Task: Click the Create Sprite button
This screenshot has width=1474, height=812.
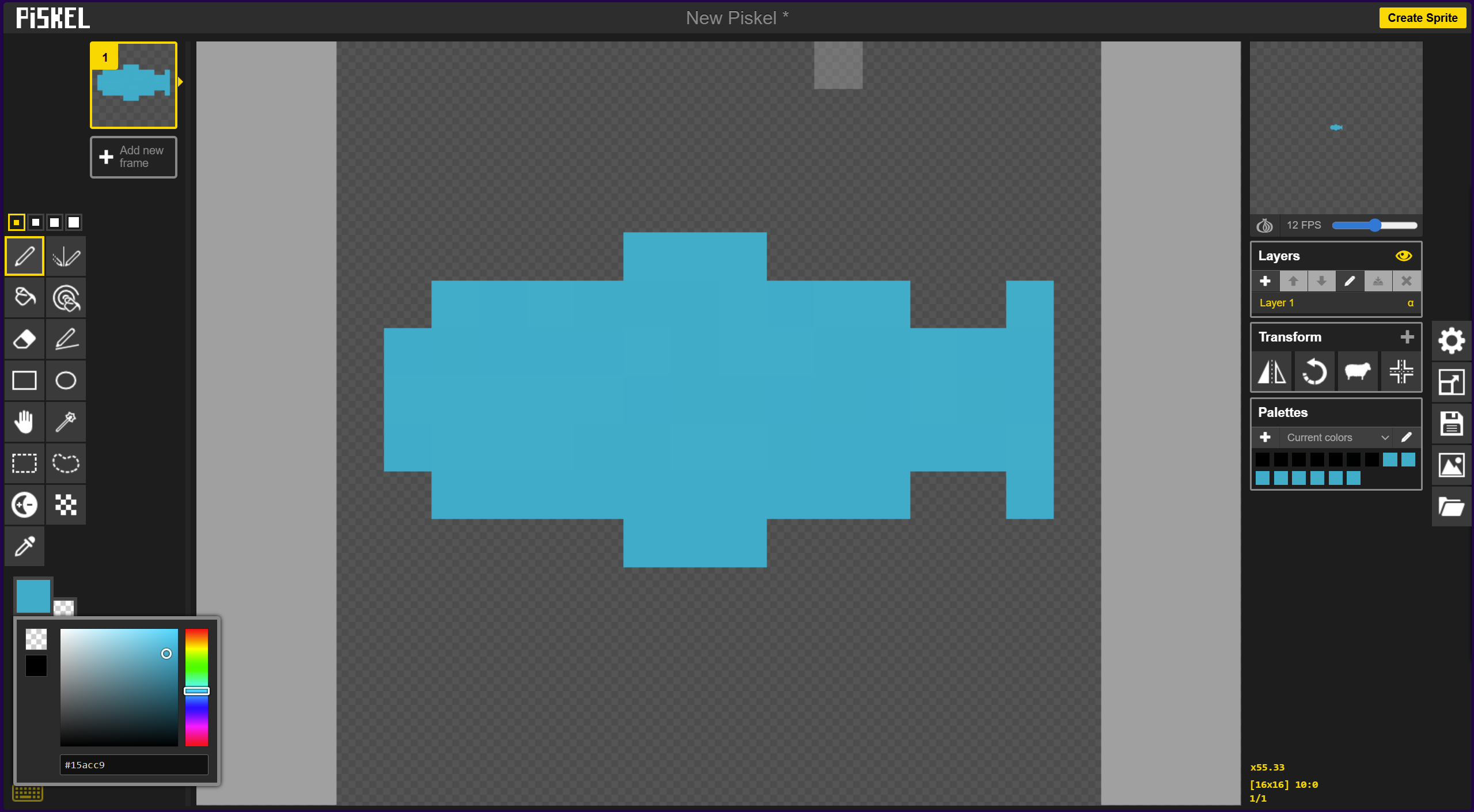Action: tap(1422, 18)
